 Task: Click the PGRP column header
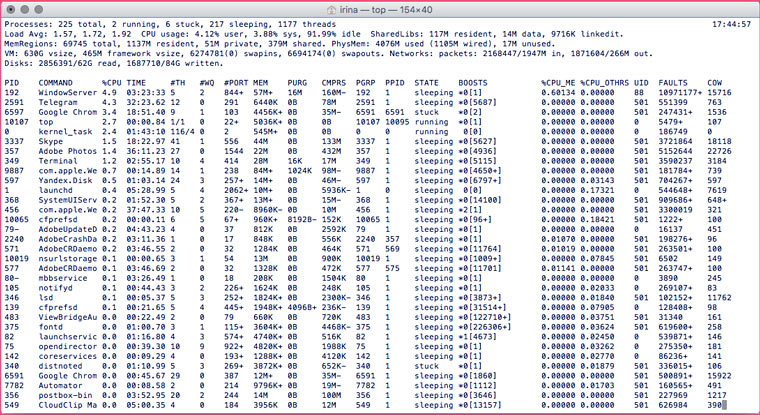point(365,83)
